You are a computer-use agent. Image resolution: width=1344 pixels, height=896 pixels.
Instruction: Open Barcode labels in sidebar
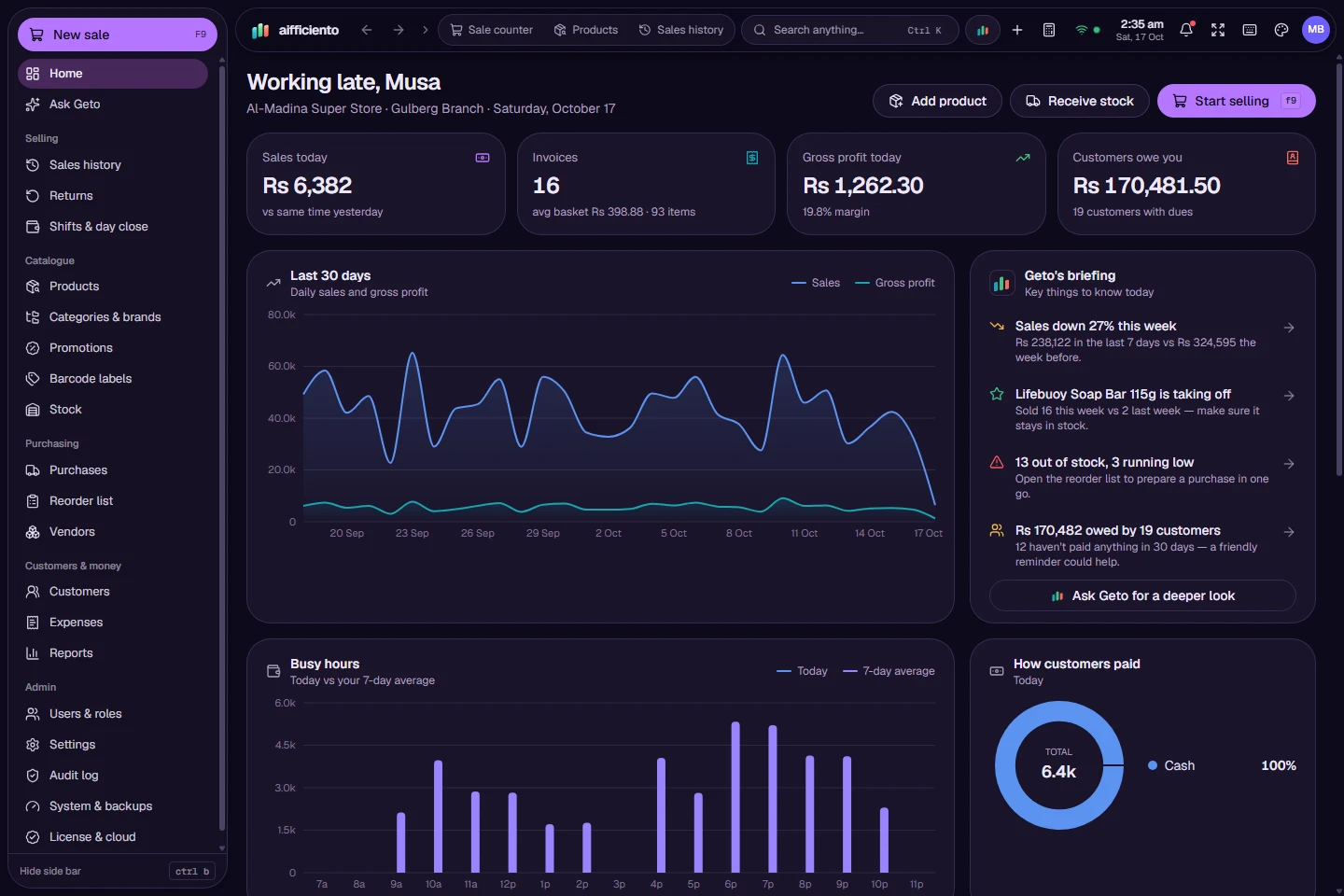point(113,379)
